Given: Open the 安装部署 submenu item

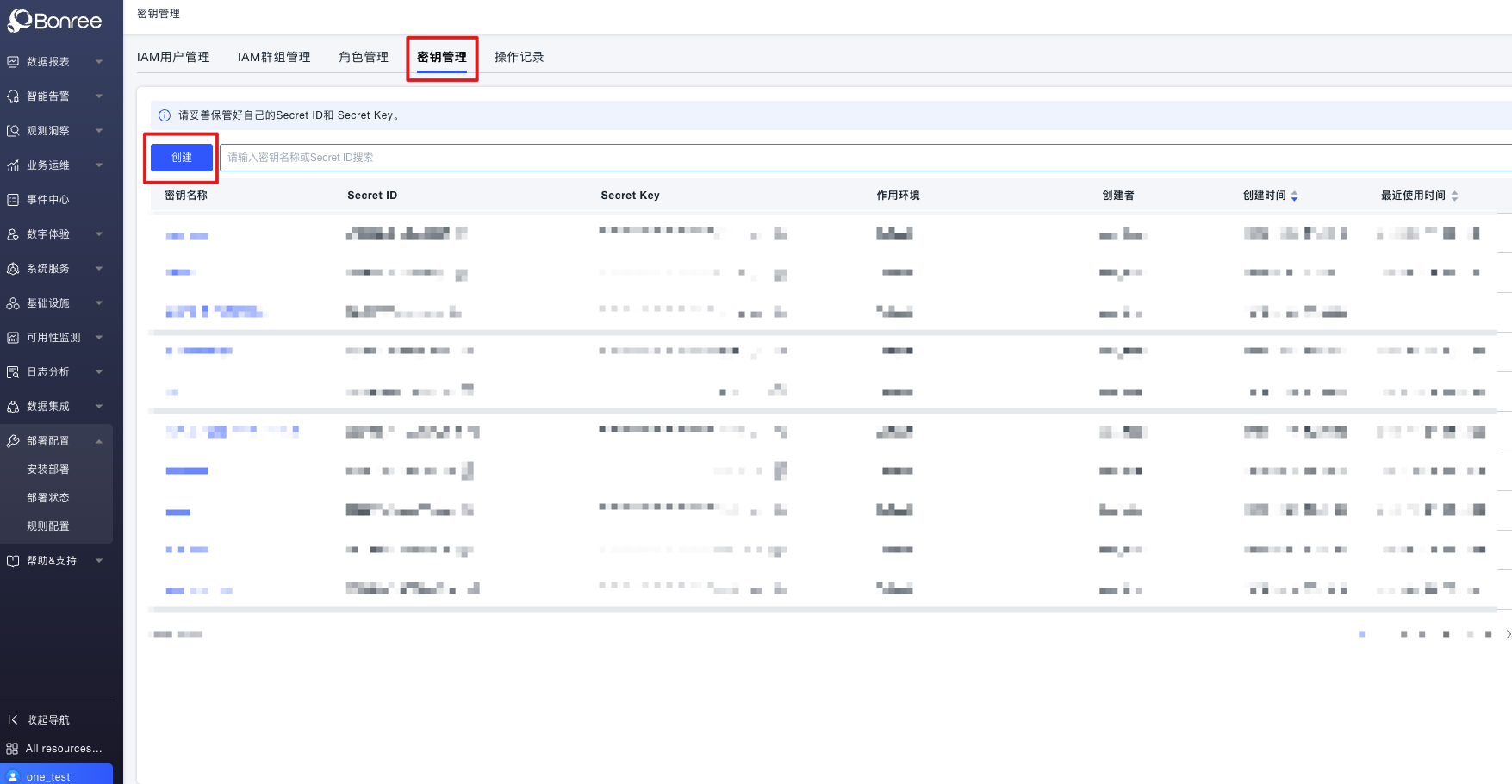Looking at the screenshot, I should pos(48,470).
